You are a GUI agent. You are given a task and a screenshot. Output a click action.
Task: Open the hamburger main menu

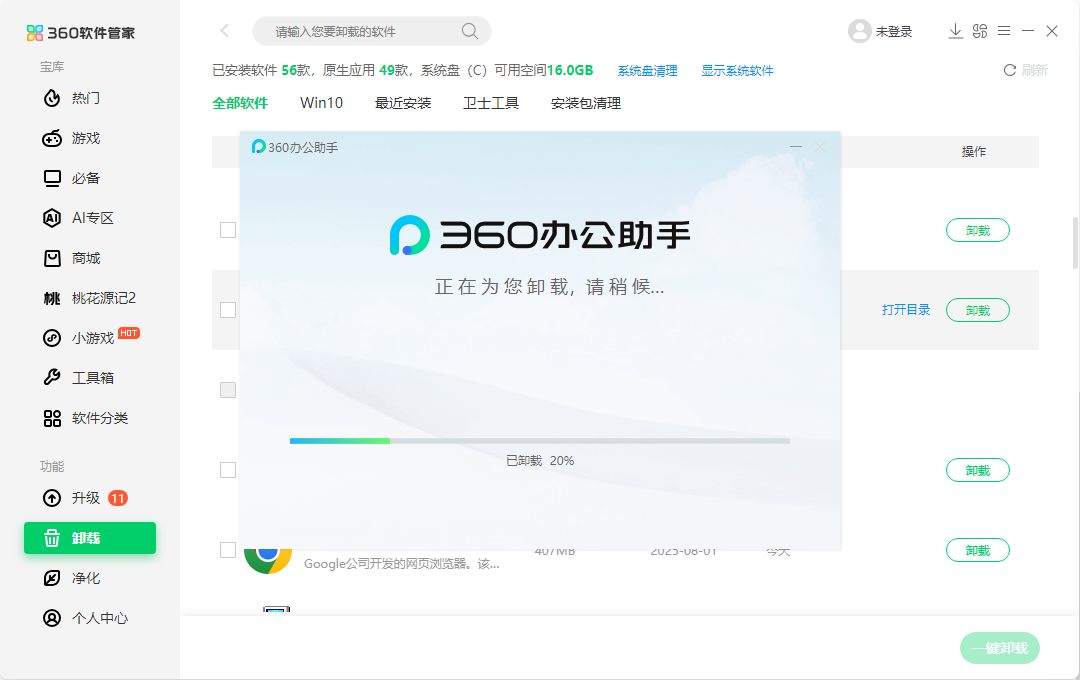click(1004, 31)
